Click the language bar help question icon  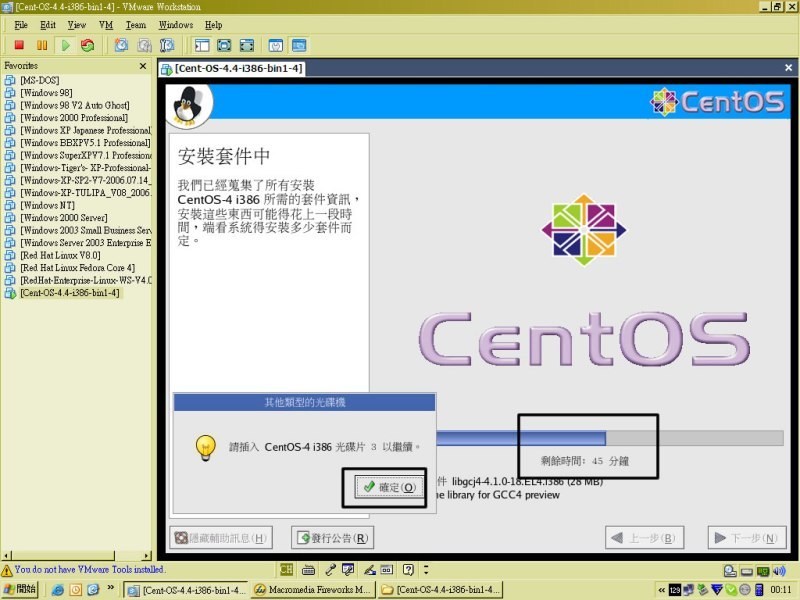point(408,569)
